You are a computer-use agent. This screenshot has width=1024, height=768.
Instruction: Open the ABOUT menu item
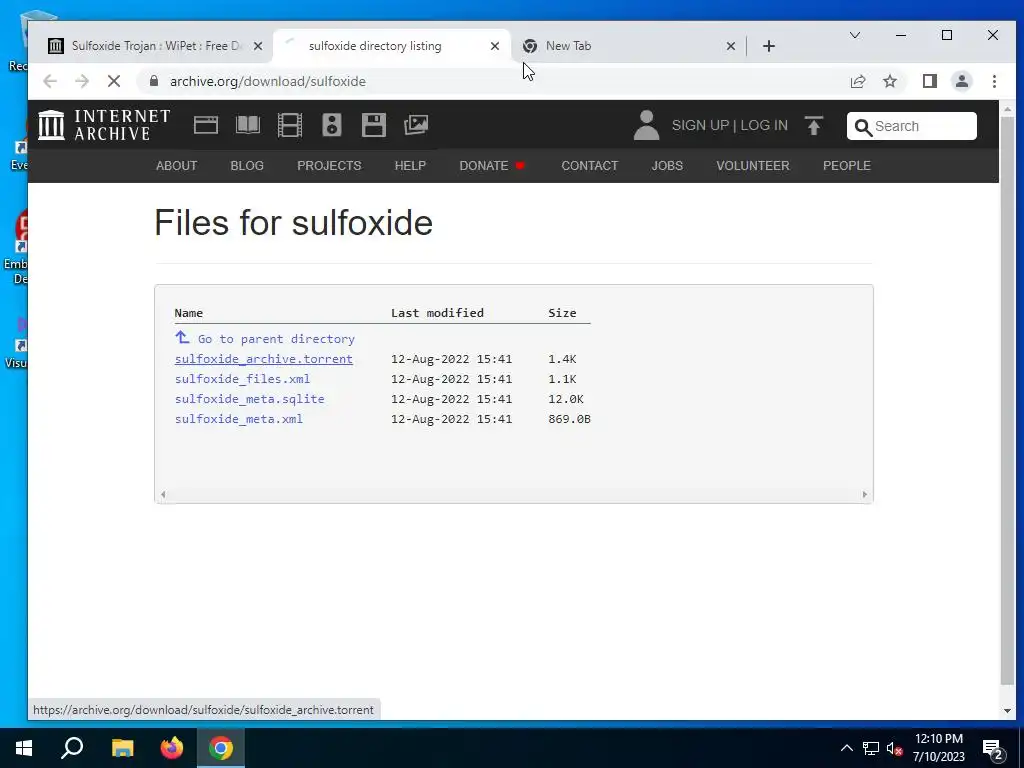176,166
